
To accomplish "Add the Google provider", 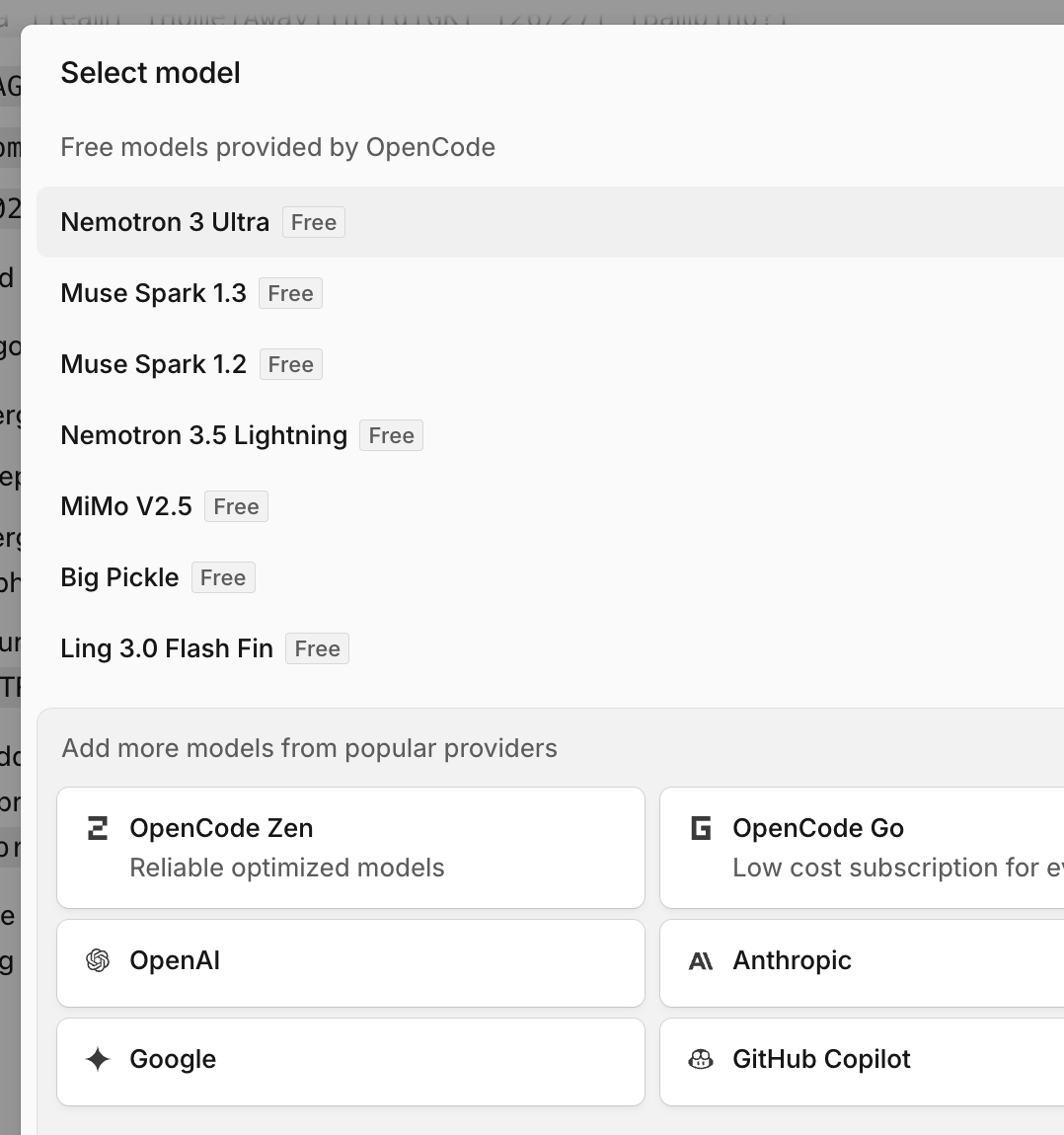I will tap(350, 1062).
